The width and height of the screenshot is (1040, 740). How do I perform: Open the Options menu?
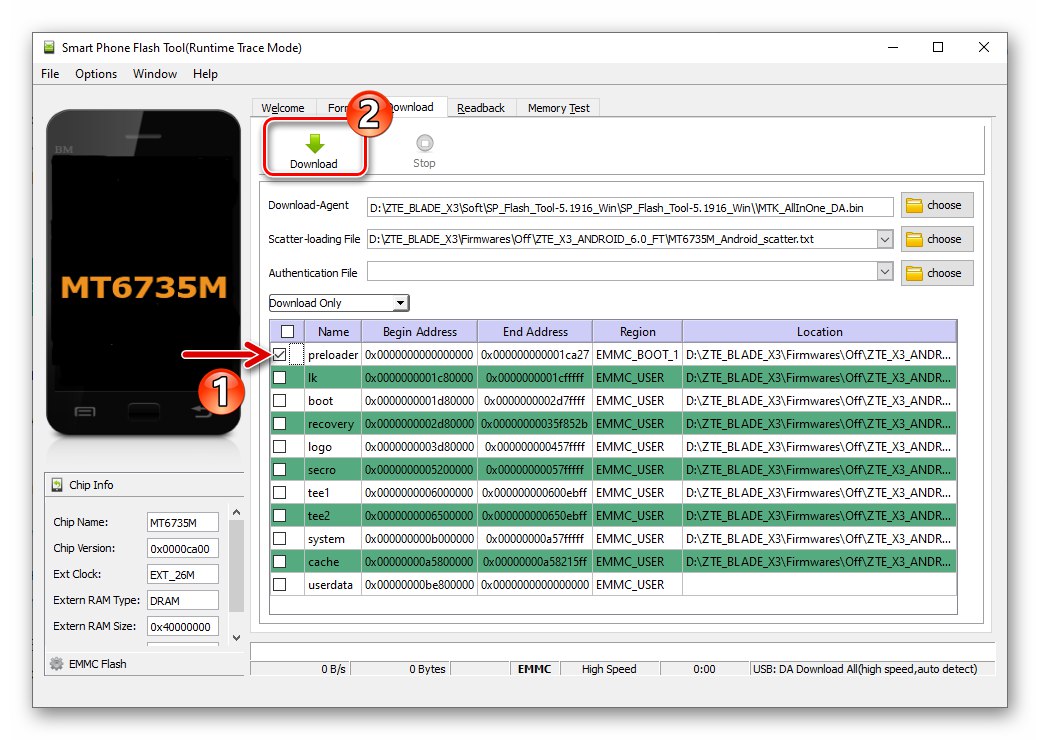point(96,74)
